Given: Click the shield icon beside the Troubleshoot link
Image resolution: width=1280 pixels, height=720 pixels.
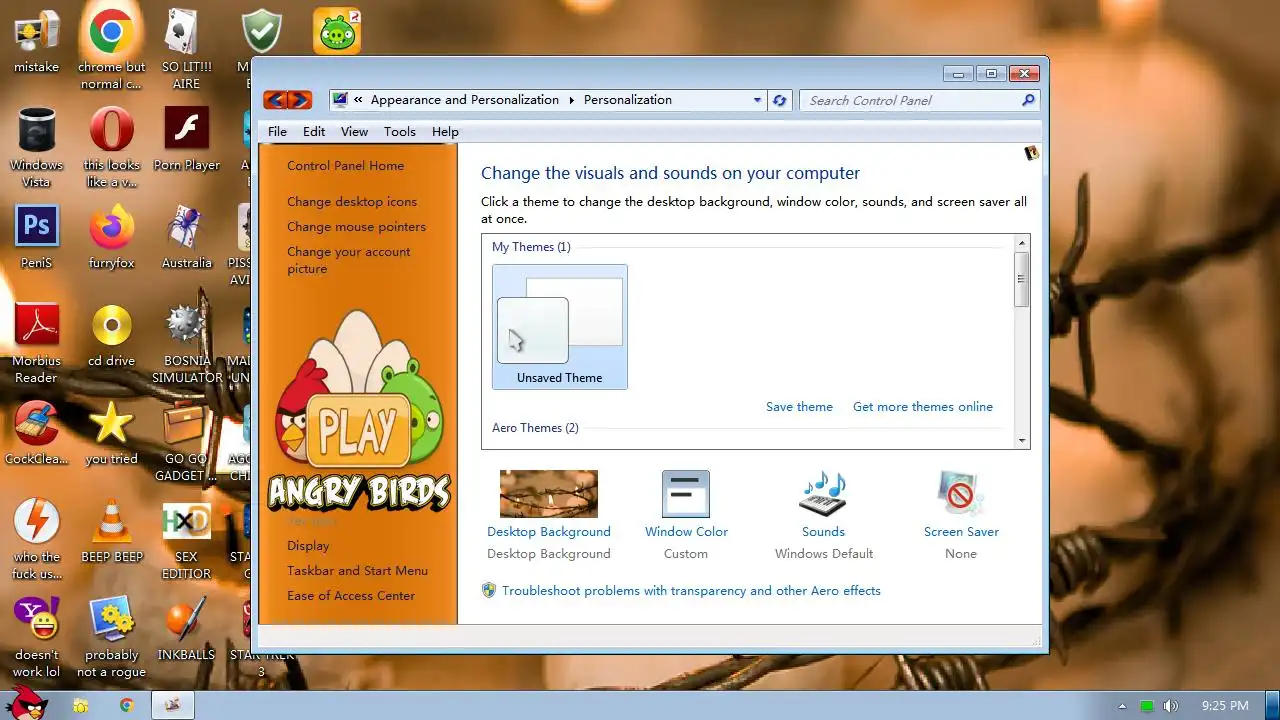Looking at the screenshot, I should click(489, 591).
